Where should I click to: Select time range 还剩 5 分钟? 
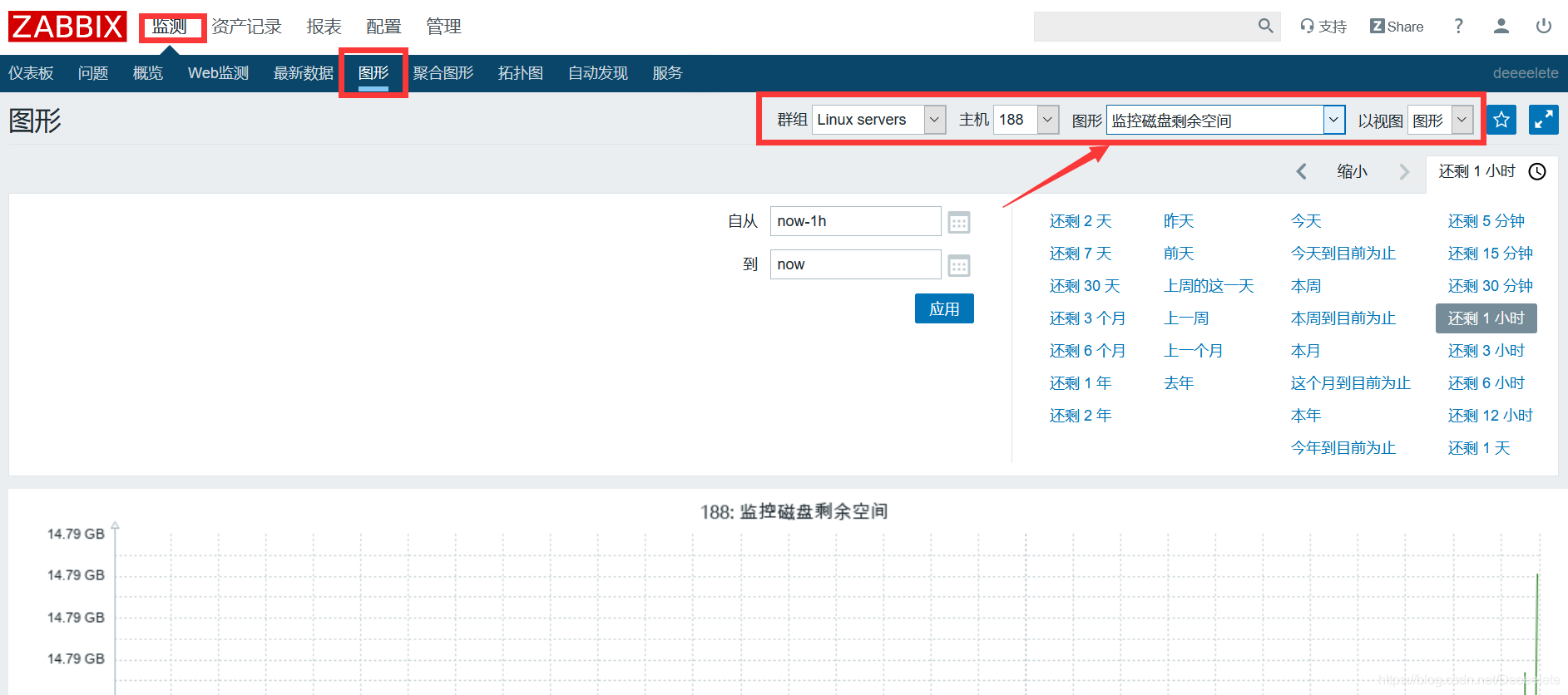click(1486, 221)
